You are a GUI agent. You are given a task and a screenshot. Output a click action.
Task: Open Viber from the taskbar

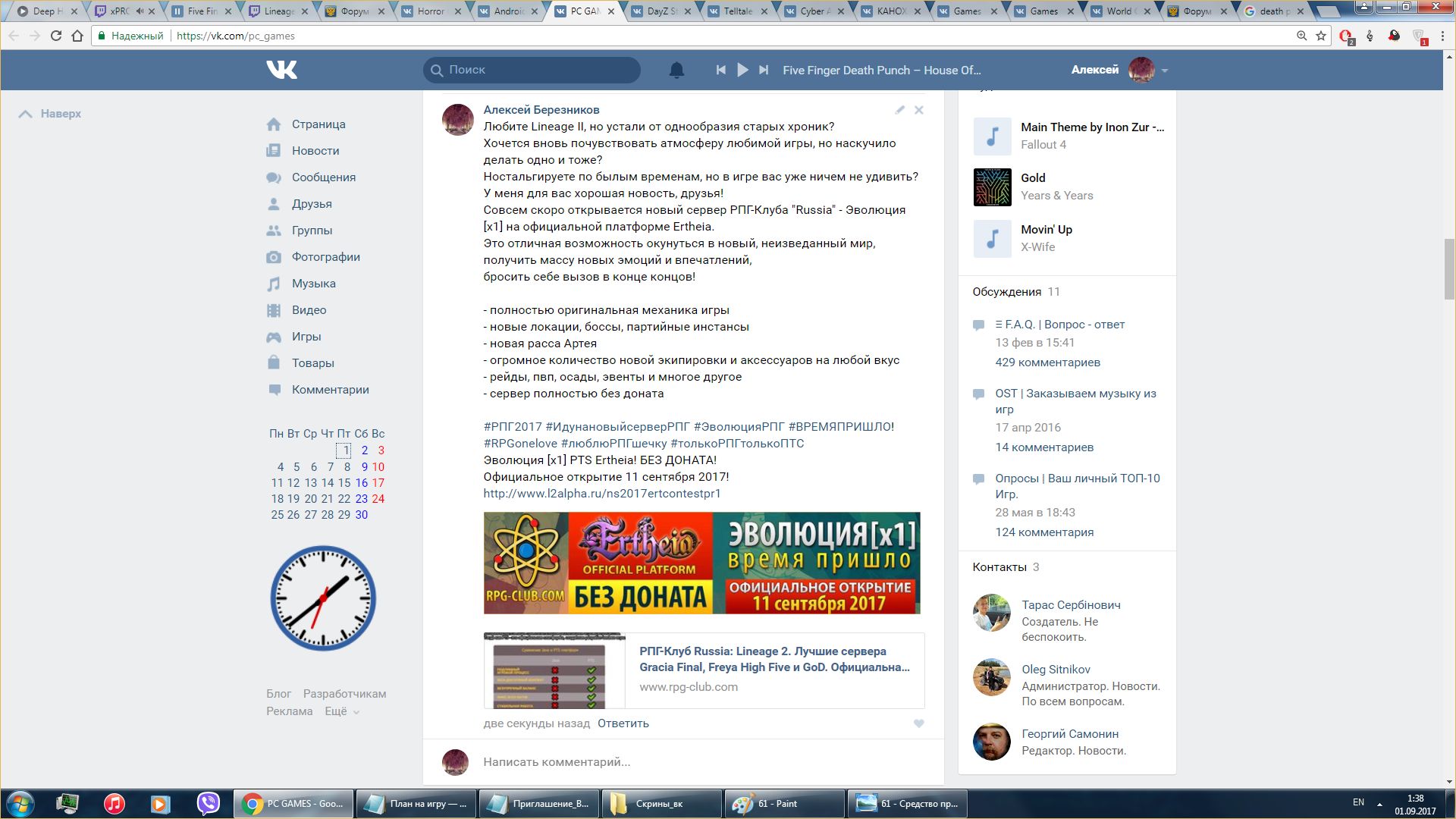(208, 804)
